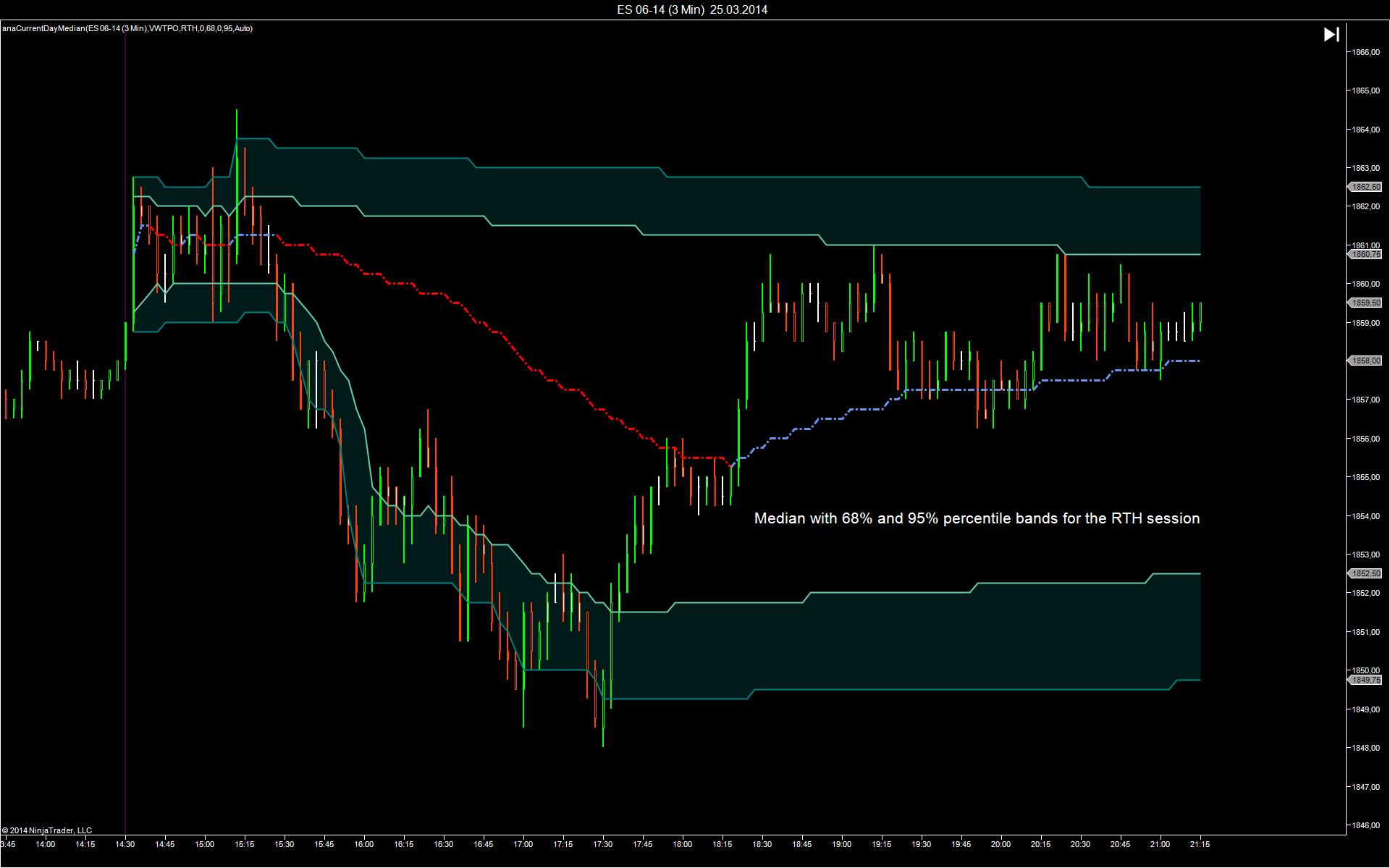Click the 1854,00 price axis label

1365,516
